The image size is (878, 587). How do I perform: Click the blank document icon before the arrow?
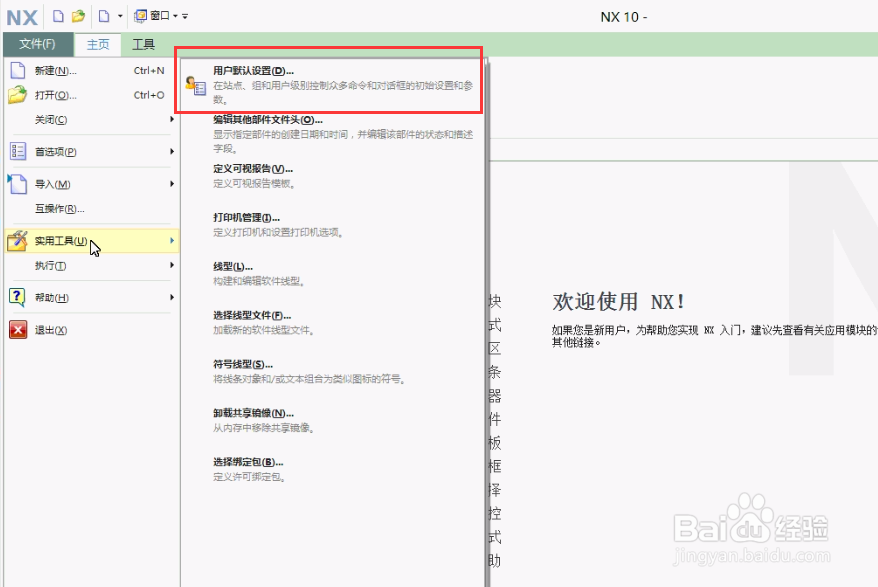click(x=104, y=16)
